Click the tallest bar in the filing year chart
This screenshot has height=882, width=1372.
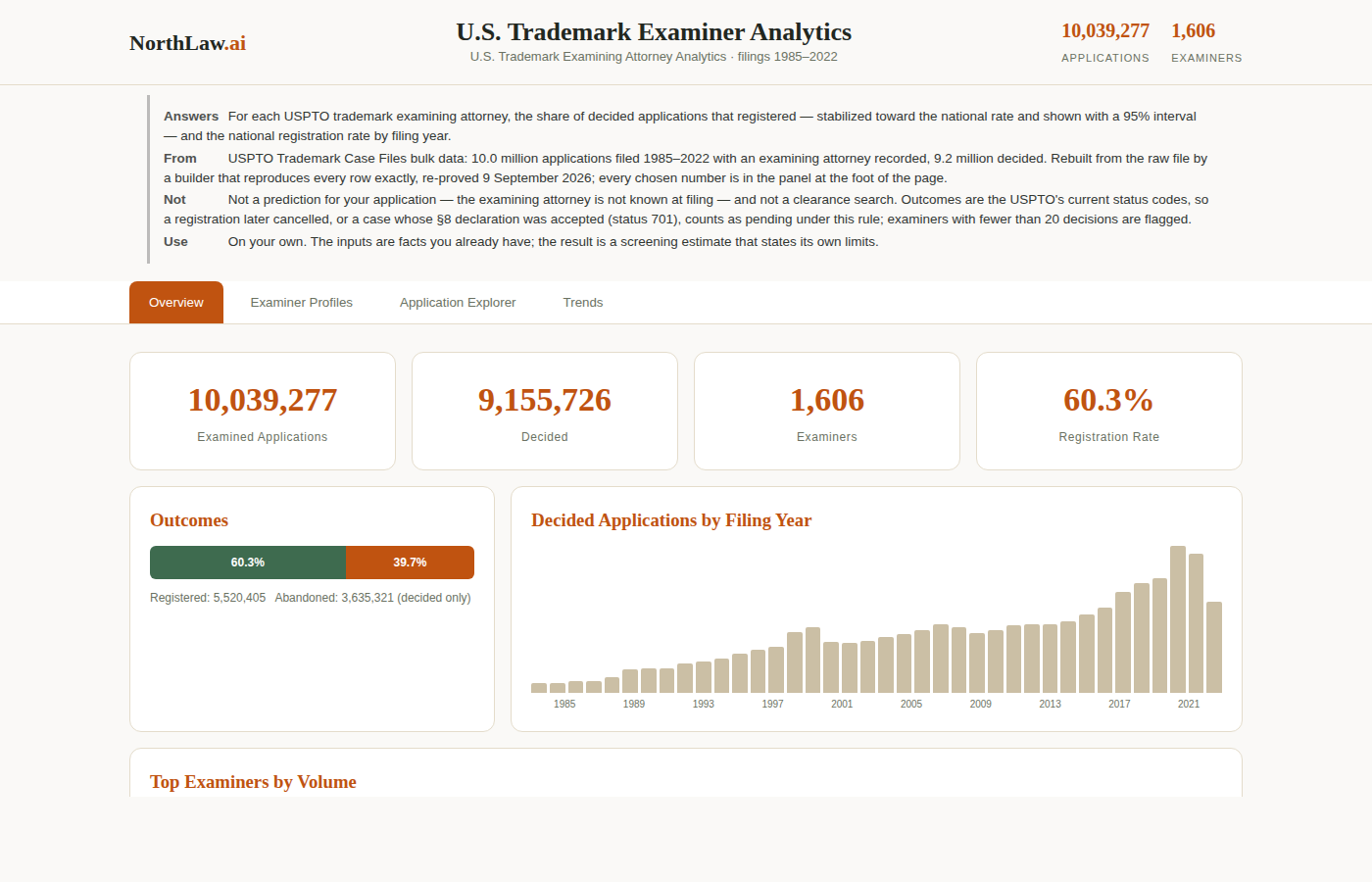pos(1178,619)
